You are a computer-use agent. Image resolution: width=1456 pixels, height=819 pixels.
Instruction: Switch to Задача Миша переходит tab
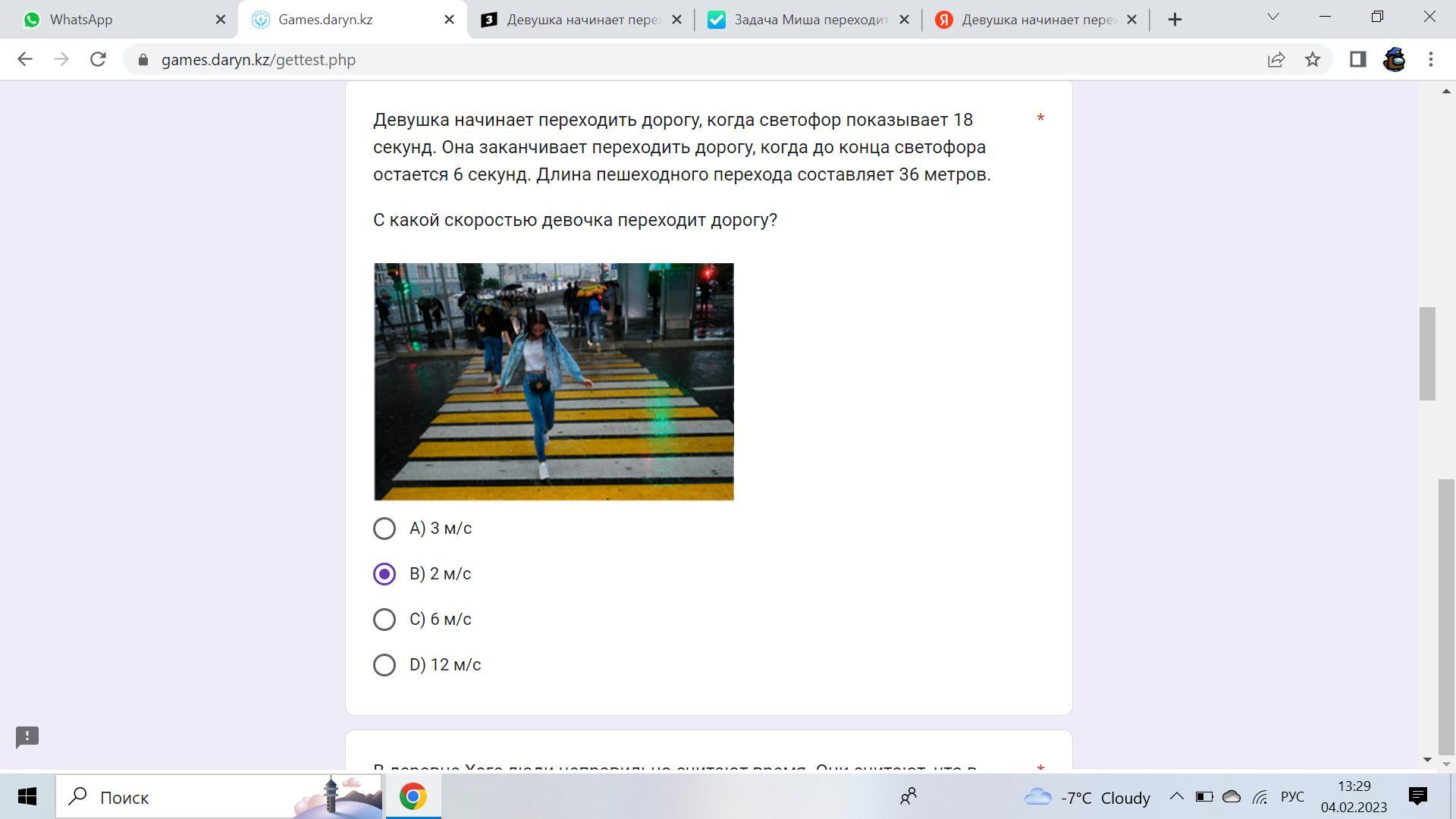pyautogui.click(x=804, y=20)
